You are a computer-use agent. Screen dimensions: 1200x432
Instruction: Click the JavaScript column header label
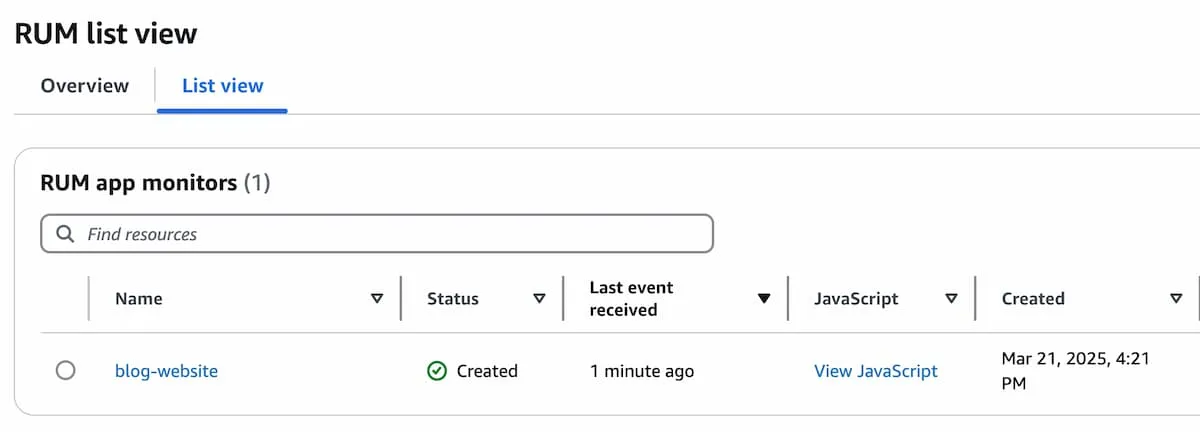coord(856,299)
